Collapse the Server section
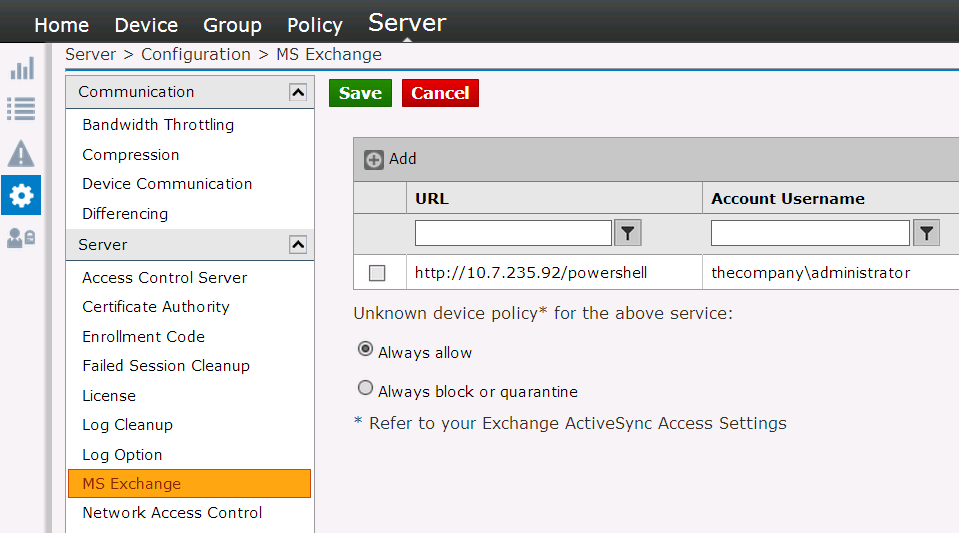This screenshot has height=533, width=959. (x=298, y=245)
